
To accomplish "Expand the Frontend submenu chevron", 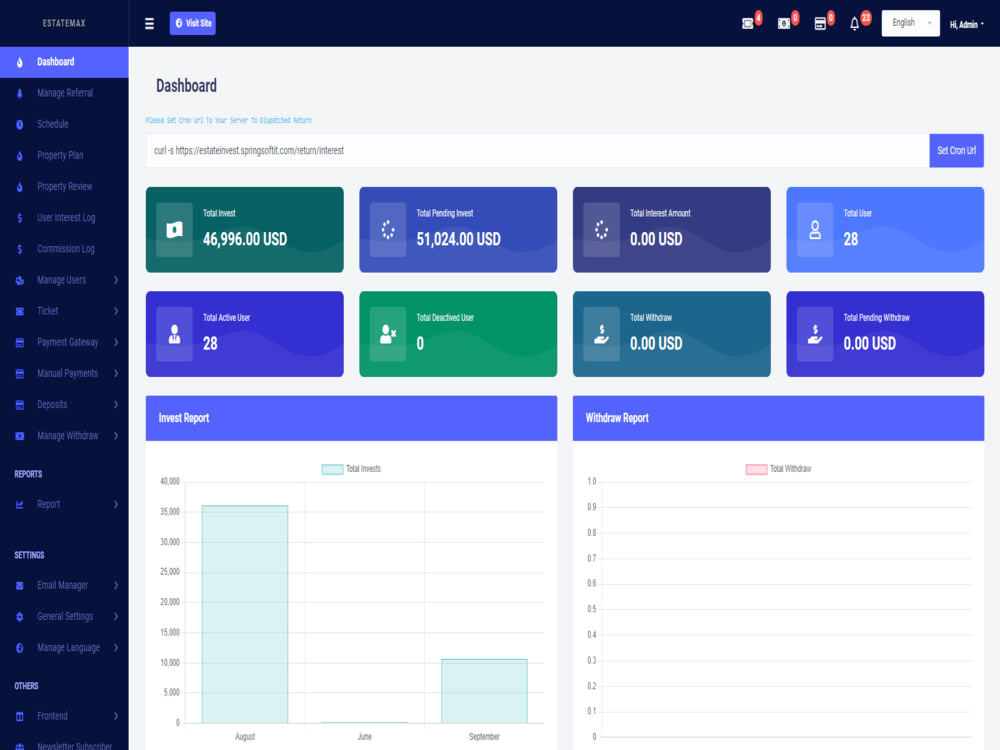I will (x=115, y=716).
